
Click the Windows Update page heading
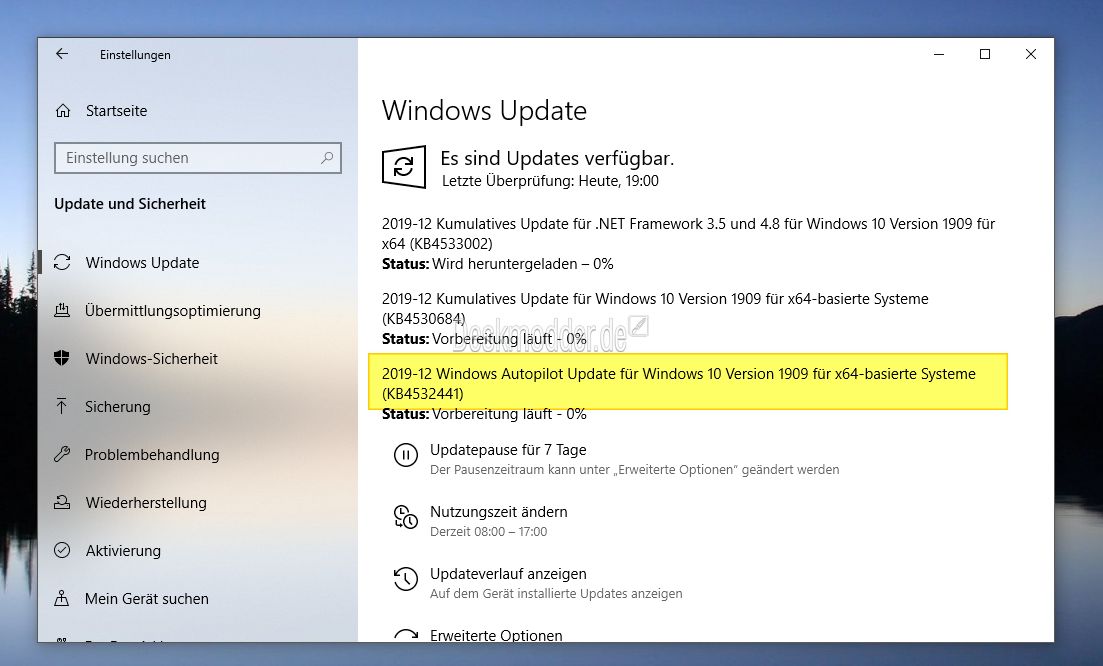point(484,111)
